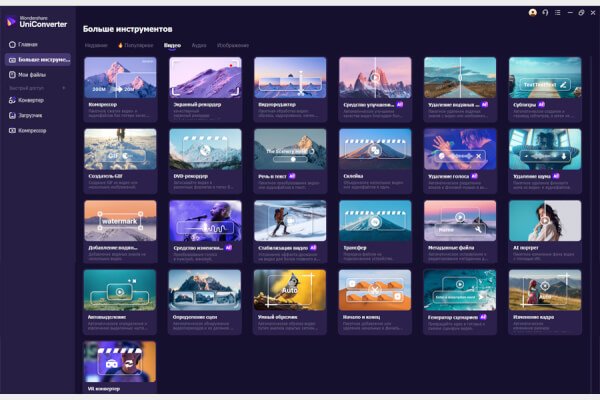Click the Wondershare UniConverter logo
The image size is (600, 400).
(x=37, y=22)
